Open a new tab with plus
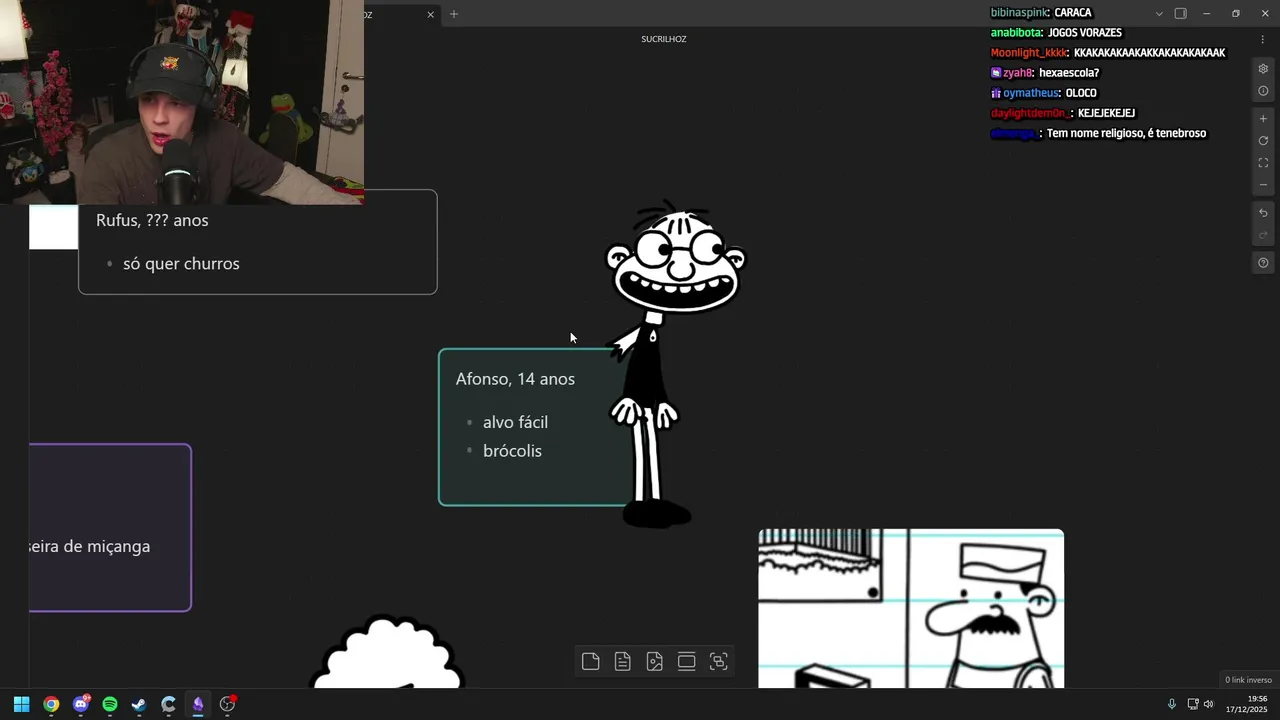 (x=453, y=14)
